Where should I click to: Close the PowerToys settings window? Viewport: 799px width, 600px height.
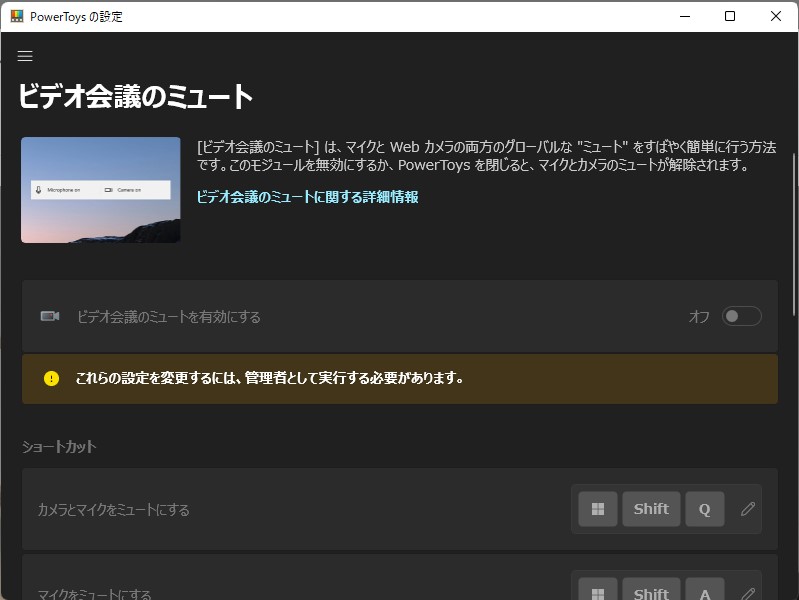click(x=776, y=16)
